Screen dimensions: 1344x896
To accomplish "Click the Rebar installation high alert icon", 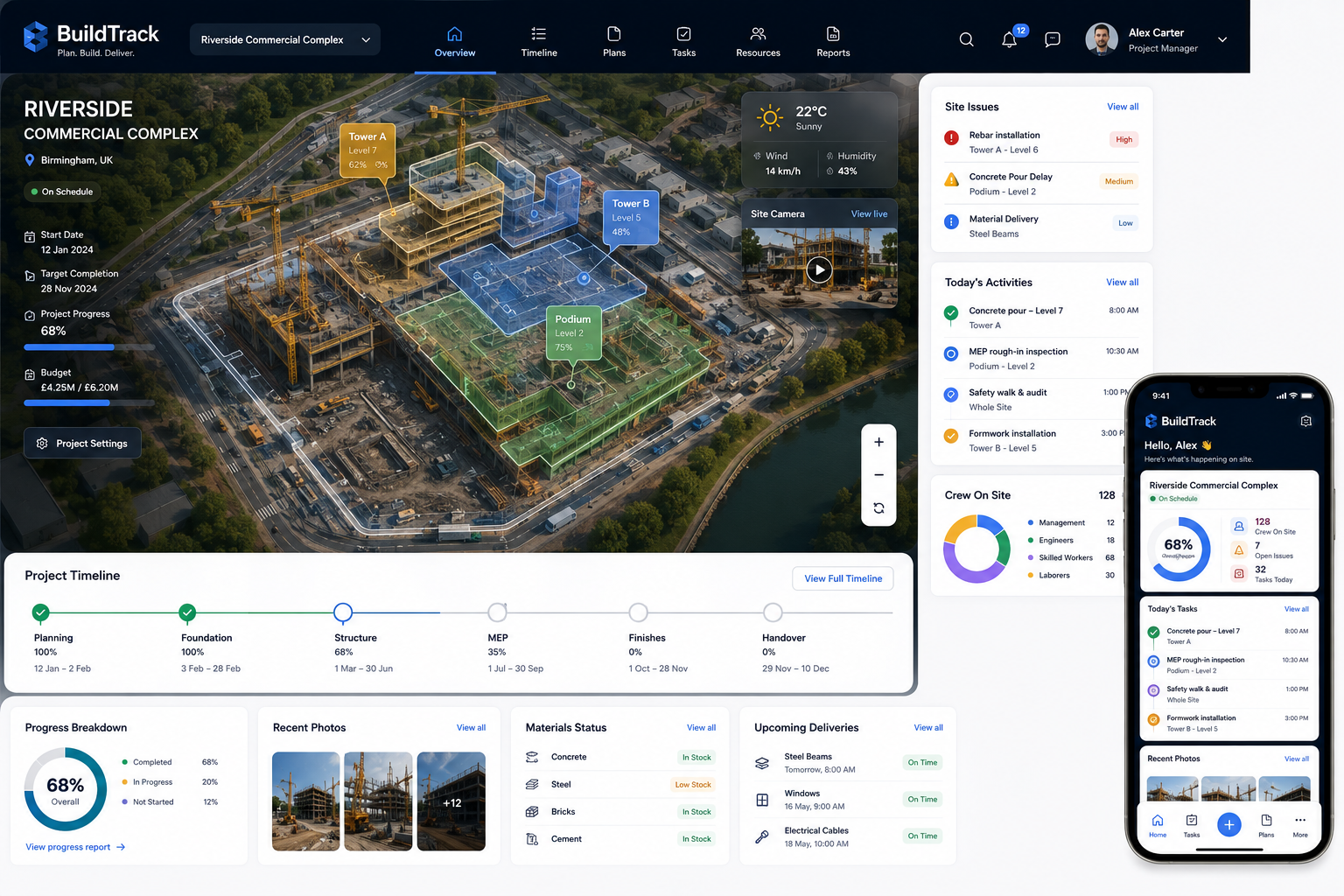I will (951, 137).
